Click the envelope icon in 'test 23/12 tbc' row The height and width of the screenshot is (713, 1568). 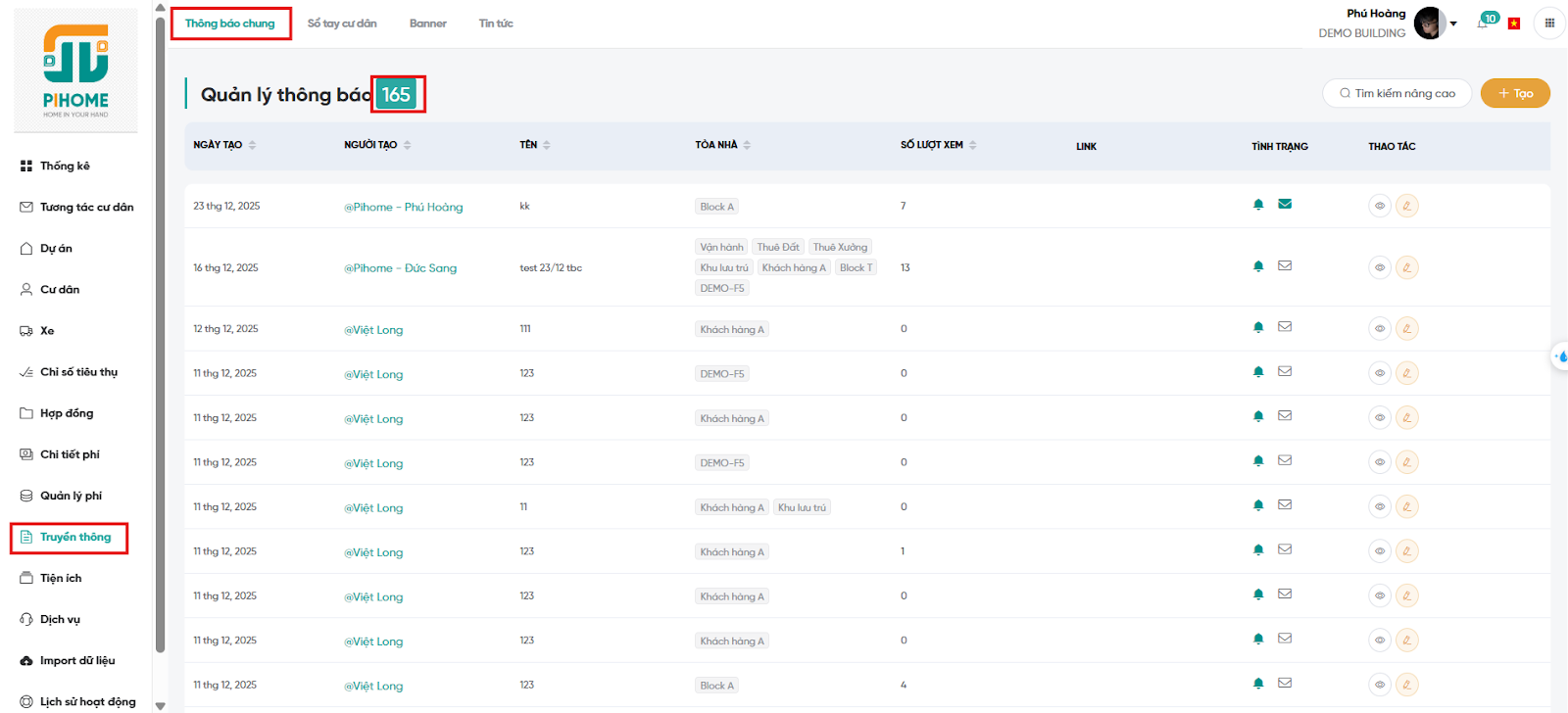coord(1285,265)
